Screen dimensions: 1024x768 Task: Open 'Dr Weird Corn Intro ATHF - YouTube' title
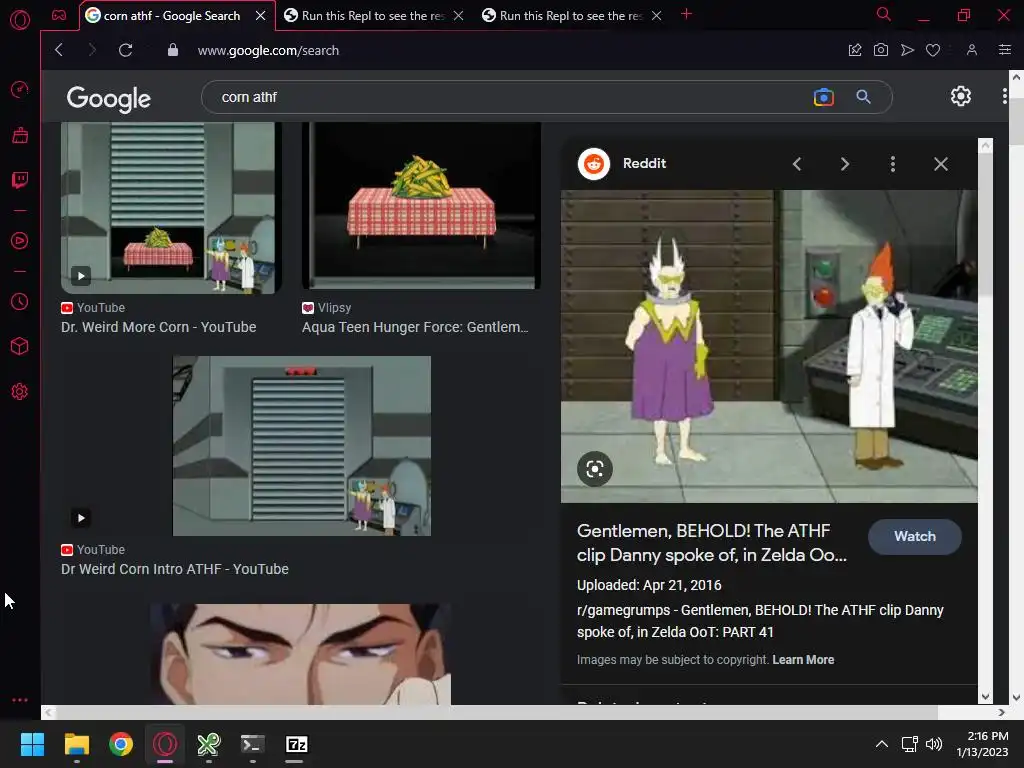pyautogui.click(x=175, y=569)
